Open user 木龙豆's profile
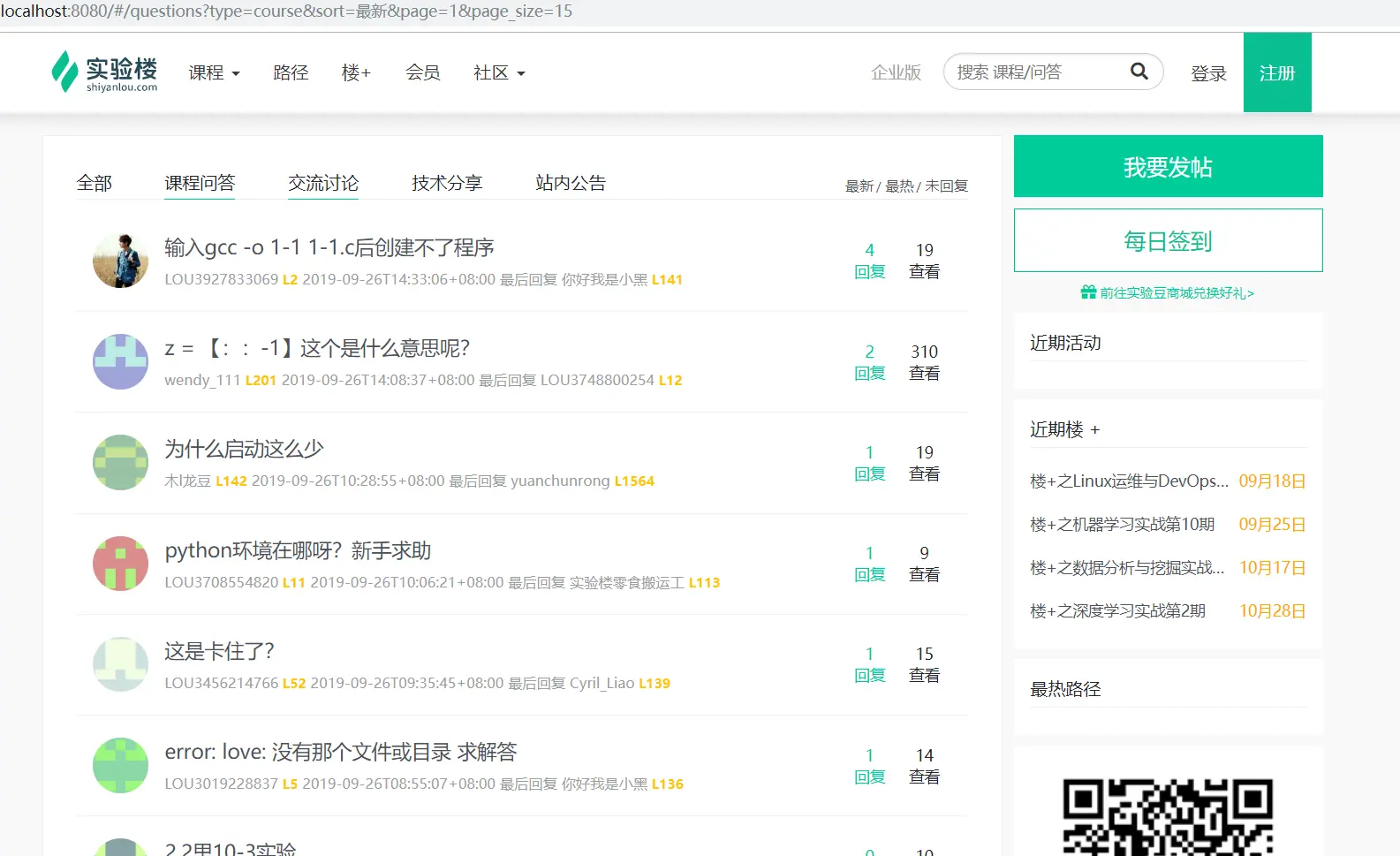The image size is (1400, 856). click(187, 481)
